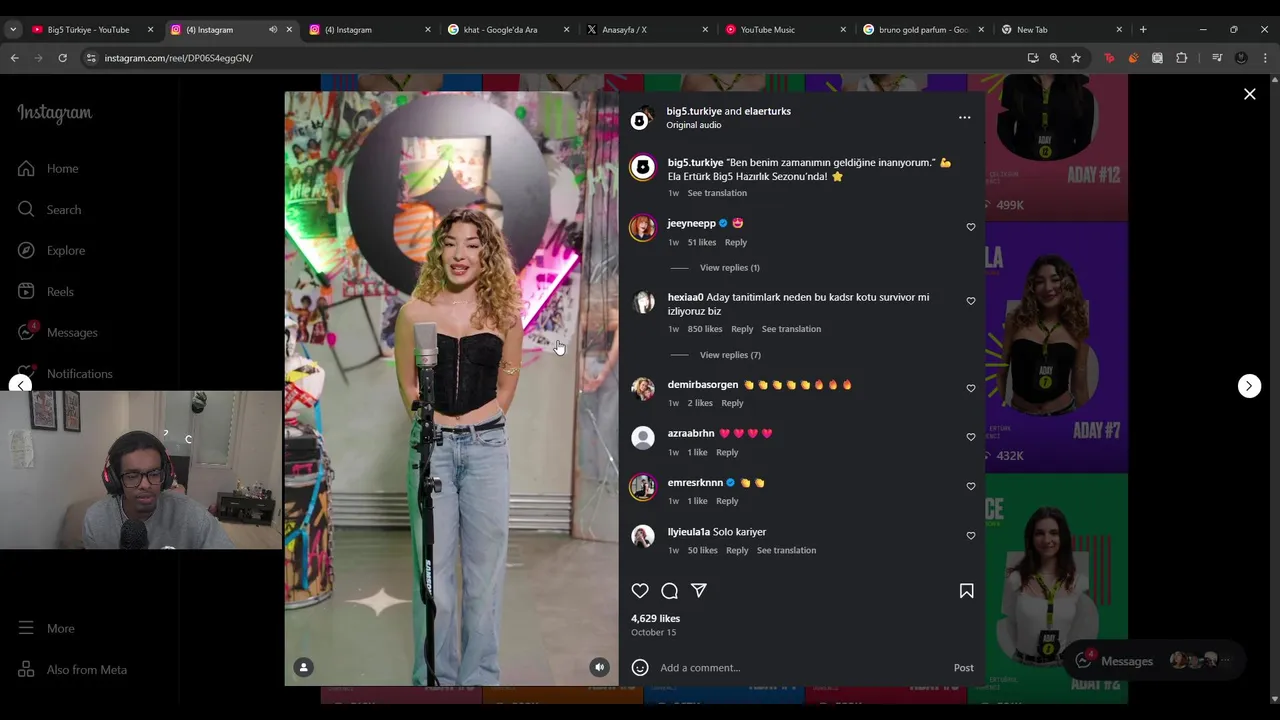Open emoji picker in the comment box
This screenshot has height=720, width=1280.
pyautogui.click(x=640, y=667)
